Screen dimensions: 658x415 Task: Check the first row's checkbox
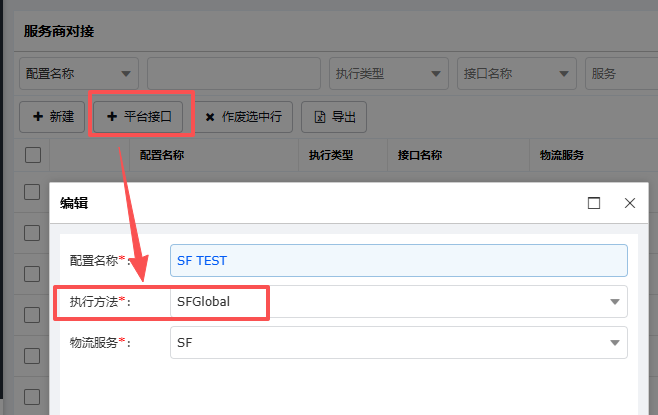(x=33, y=190)
